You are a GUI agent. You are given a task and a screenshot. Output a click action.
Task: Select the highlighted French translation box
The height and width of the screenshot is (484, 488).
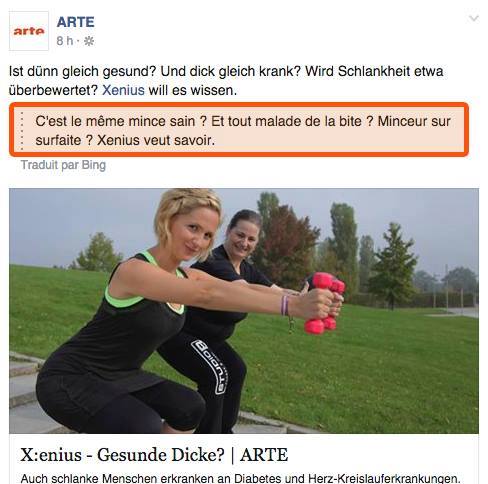239,129
